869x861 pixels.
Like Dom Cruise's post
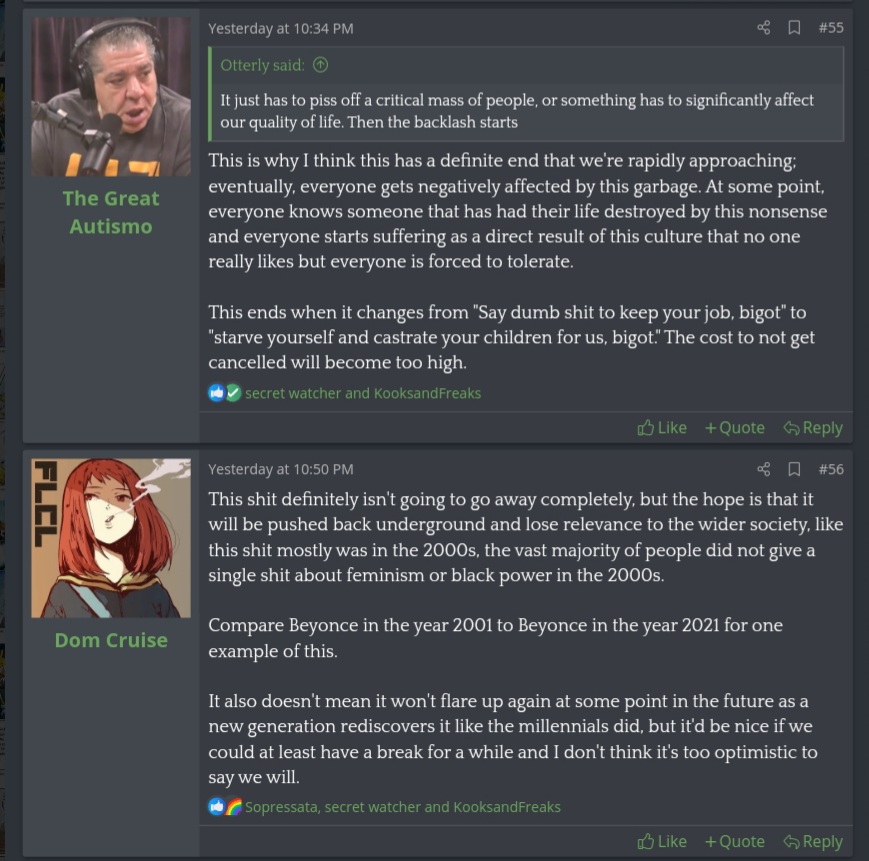pyautogui.click(x=662, y=841)
